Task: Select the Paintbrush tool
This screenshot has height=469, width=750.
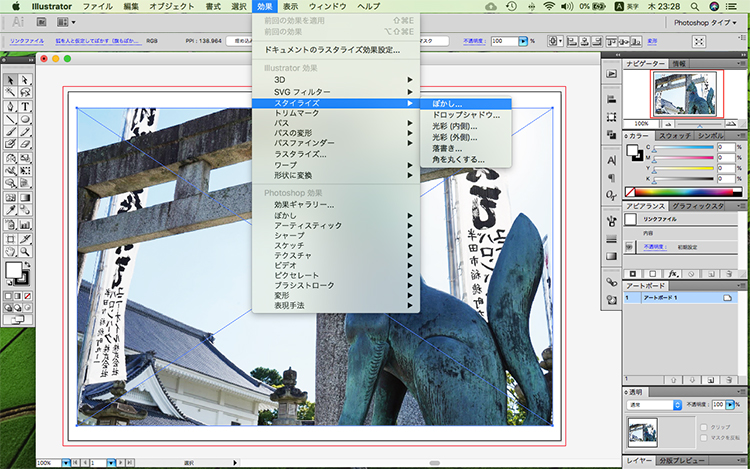Action: (x=10, y=132)
